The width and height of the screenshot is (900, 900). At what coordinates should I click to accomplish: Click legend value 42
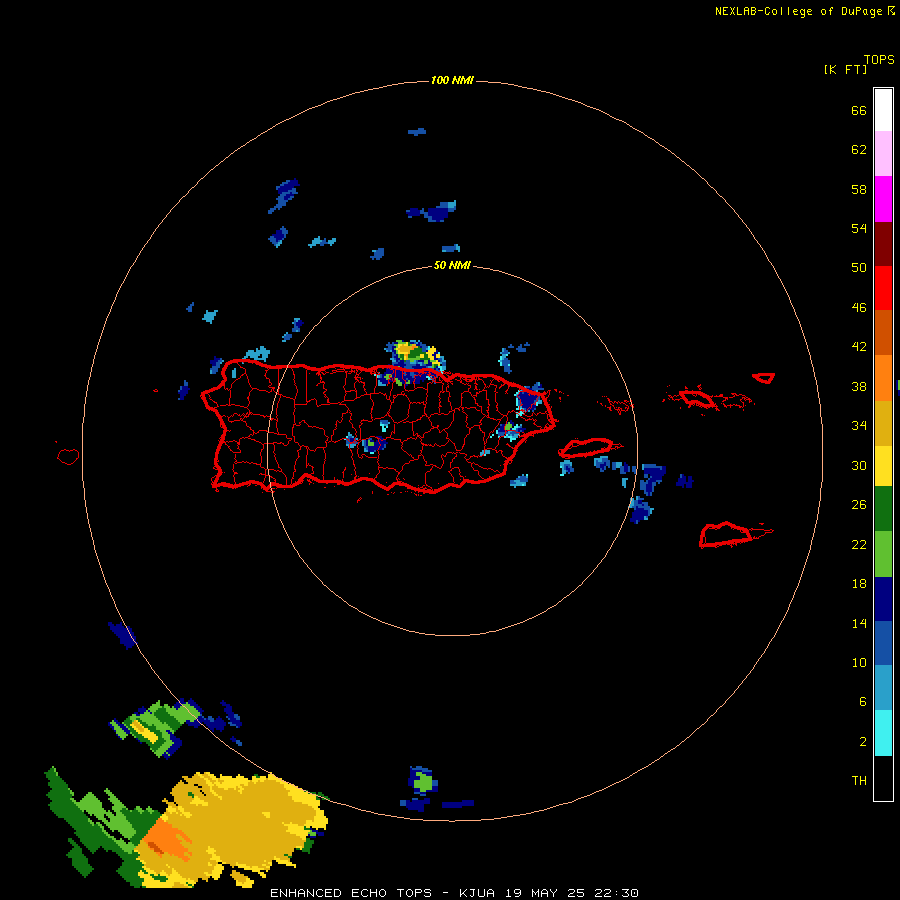click(x=859, y=347)
